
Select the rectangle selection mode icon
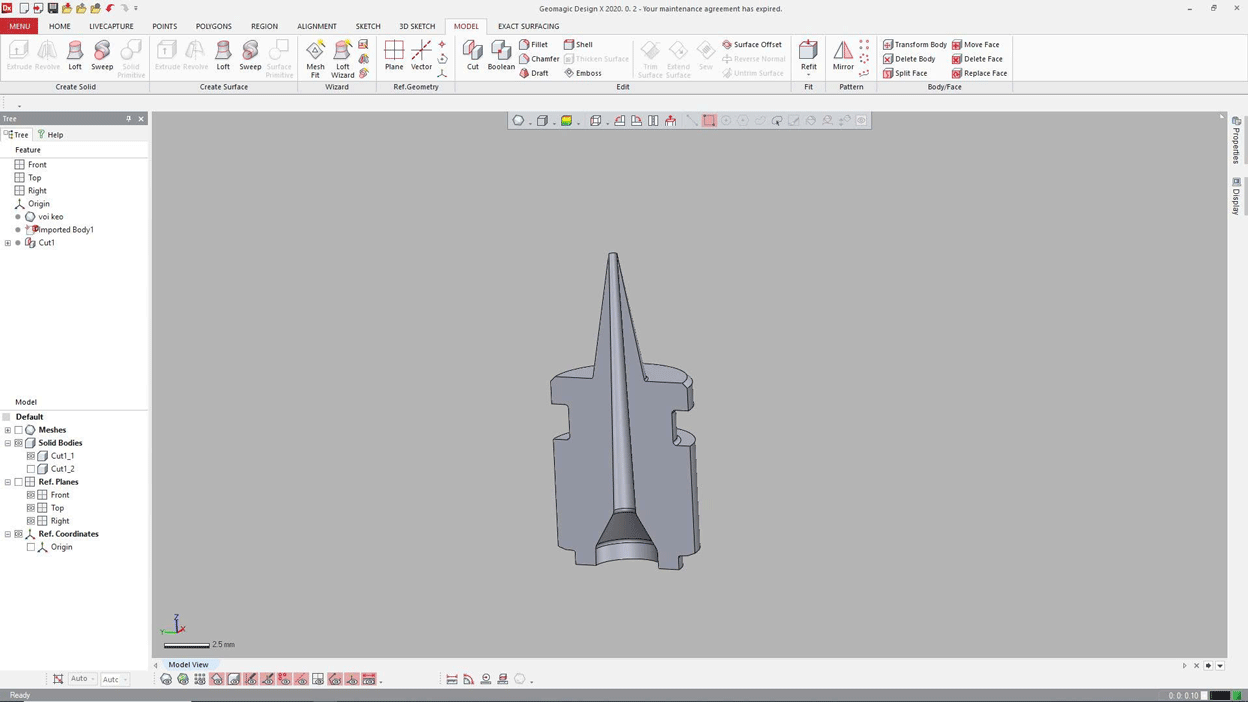[709, 121]
